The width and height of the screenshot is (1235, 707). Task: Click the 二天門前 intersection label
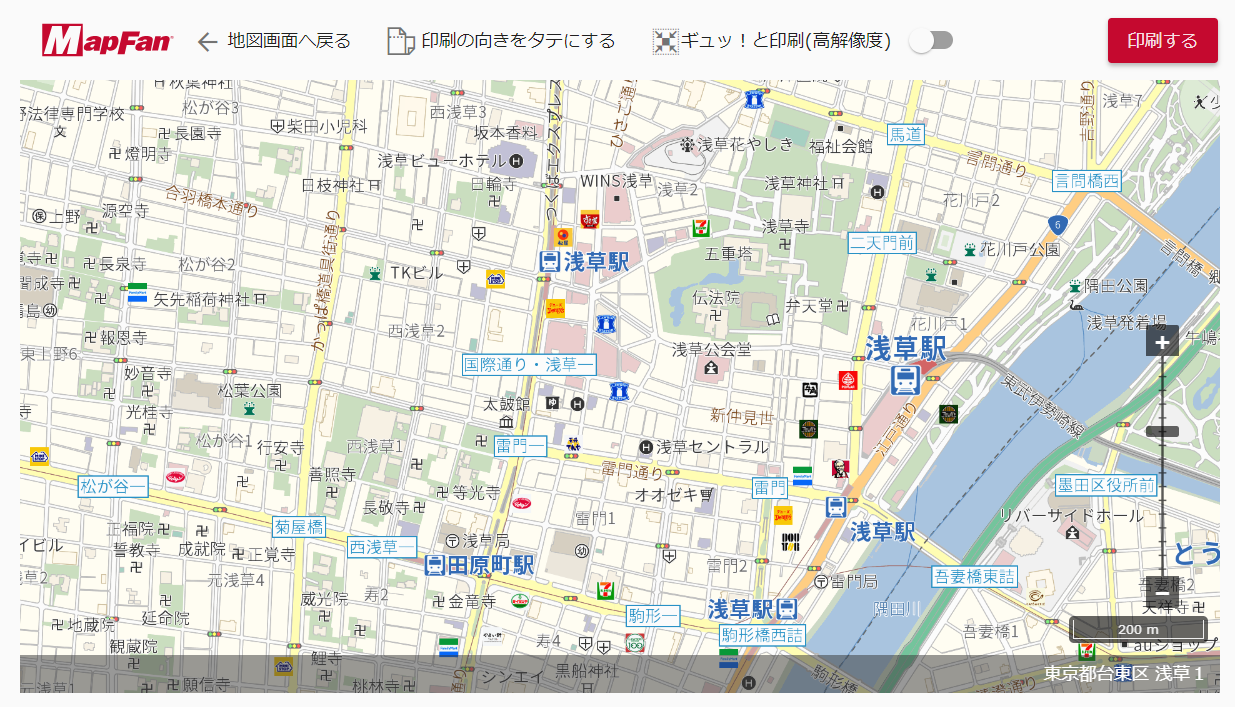pyautogui.click(x=882, y=242)
